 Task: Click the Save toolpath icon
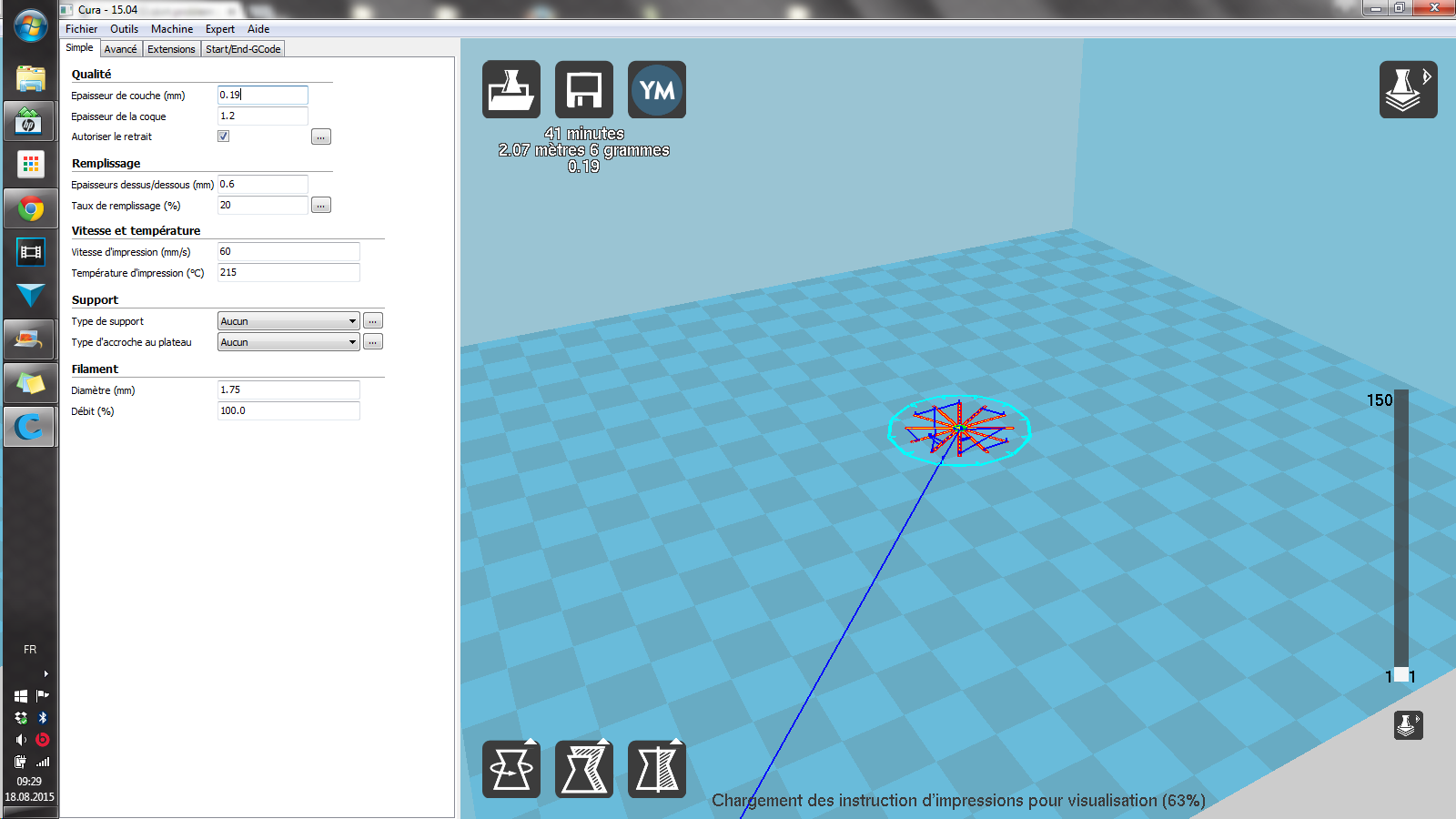tap(583, 89)
